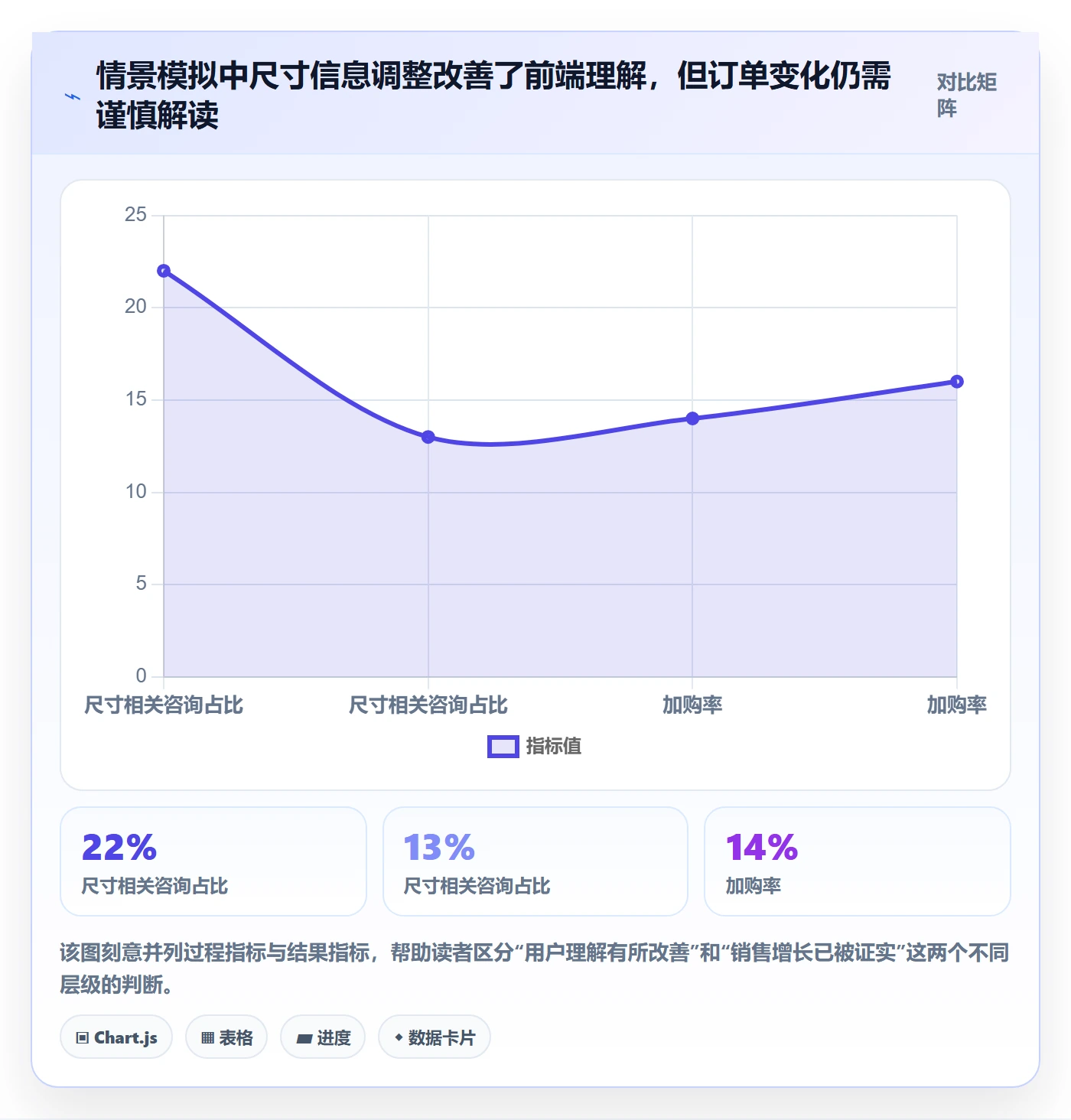Click the 22% value in the first card

pyautogui.click(x=119, y=848)
